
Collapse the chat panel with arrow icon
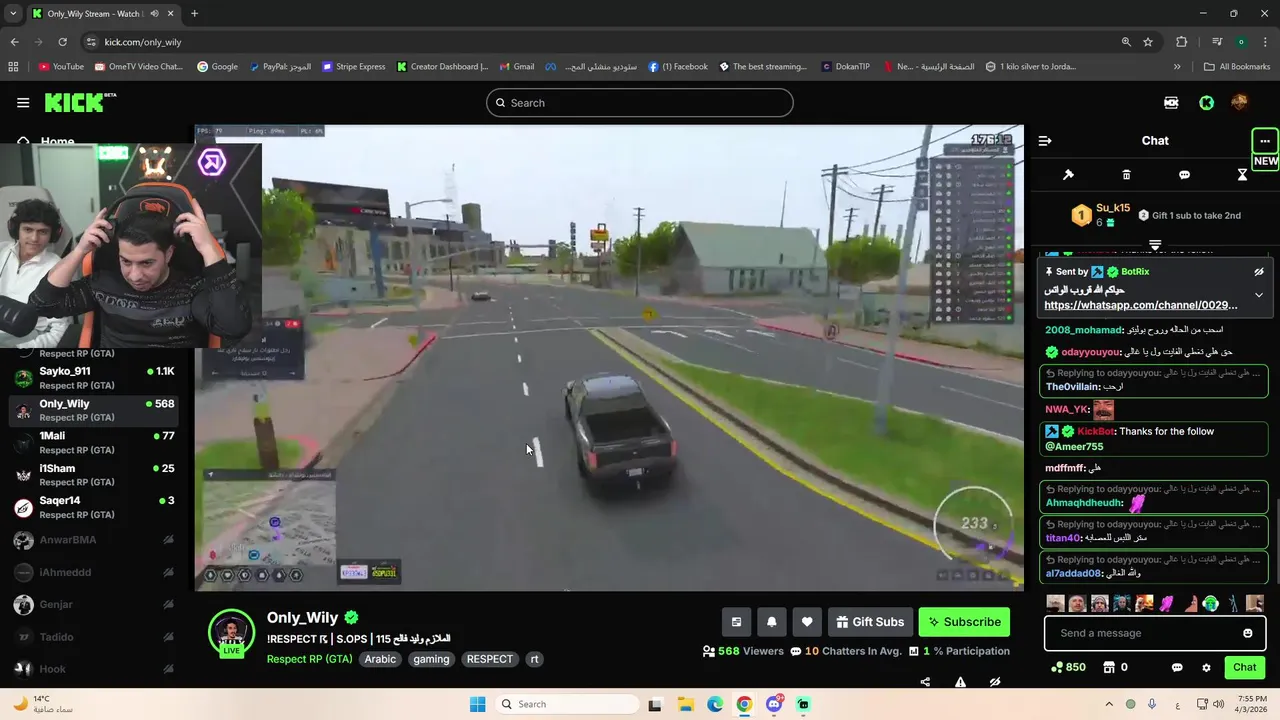click(1045, 141)
